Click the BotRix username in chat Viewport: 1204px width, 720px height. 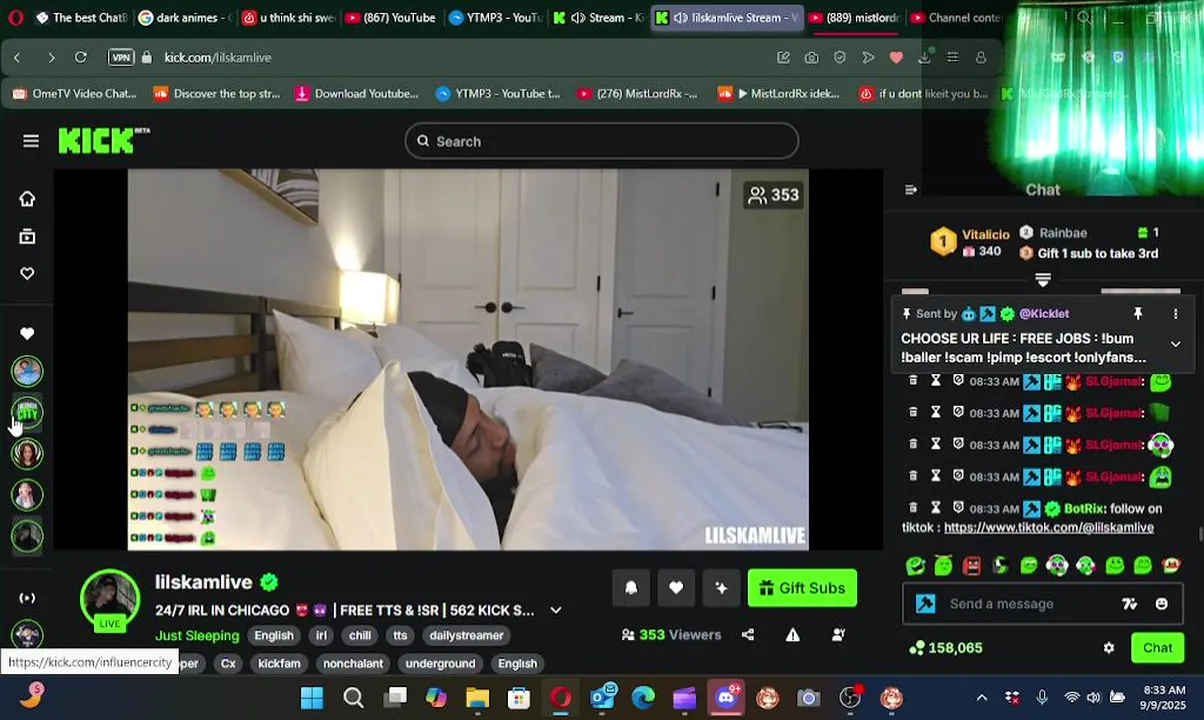click(1084, 508)
